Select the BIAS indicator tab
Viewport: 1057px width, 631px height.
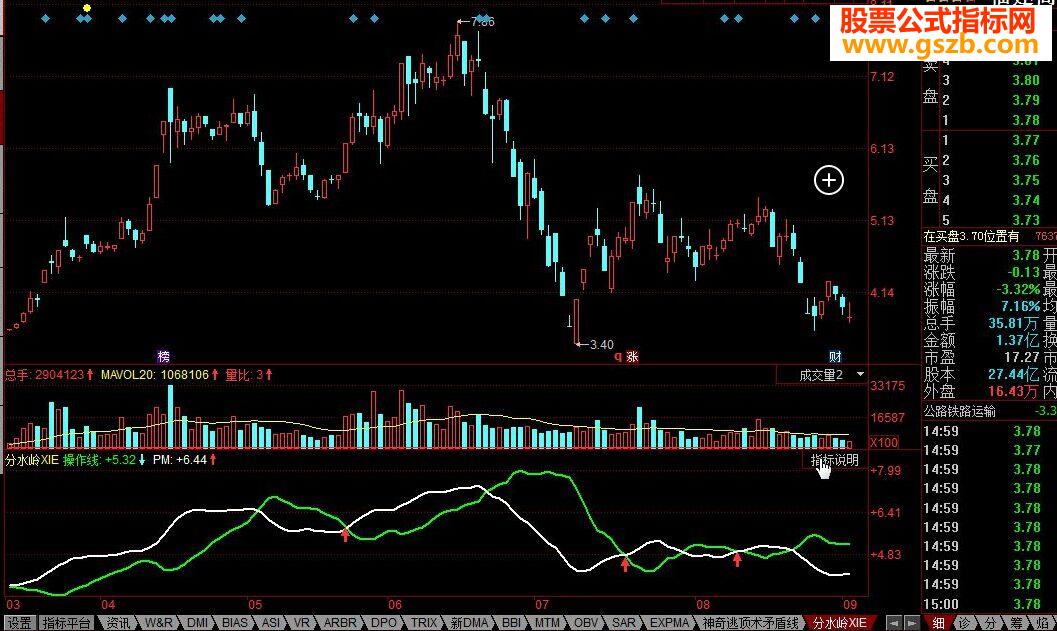(x=235, y=623)
